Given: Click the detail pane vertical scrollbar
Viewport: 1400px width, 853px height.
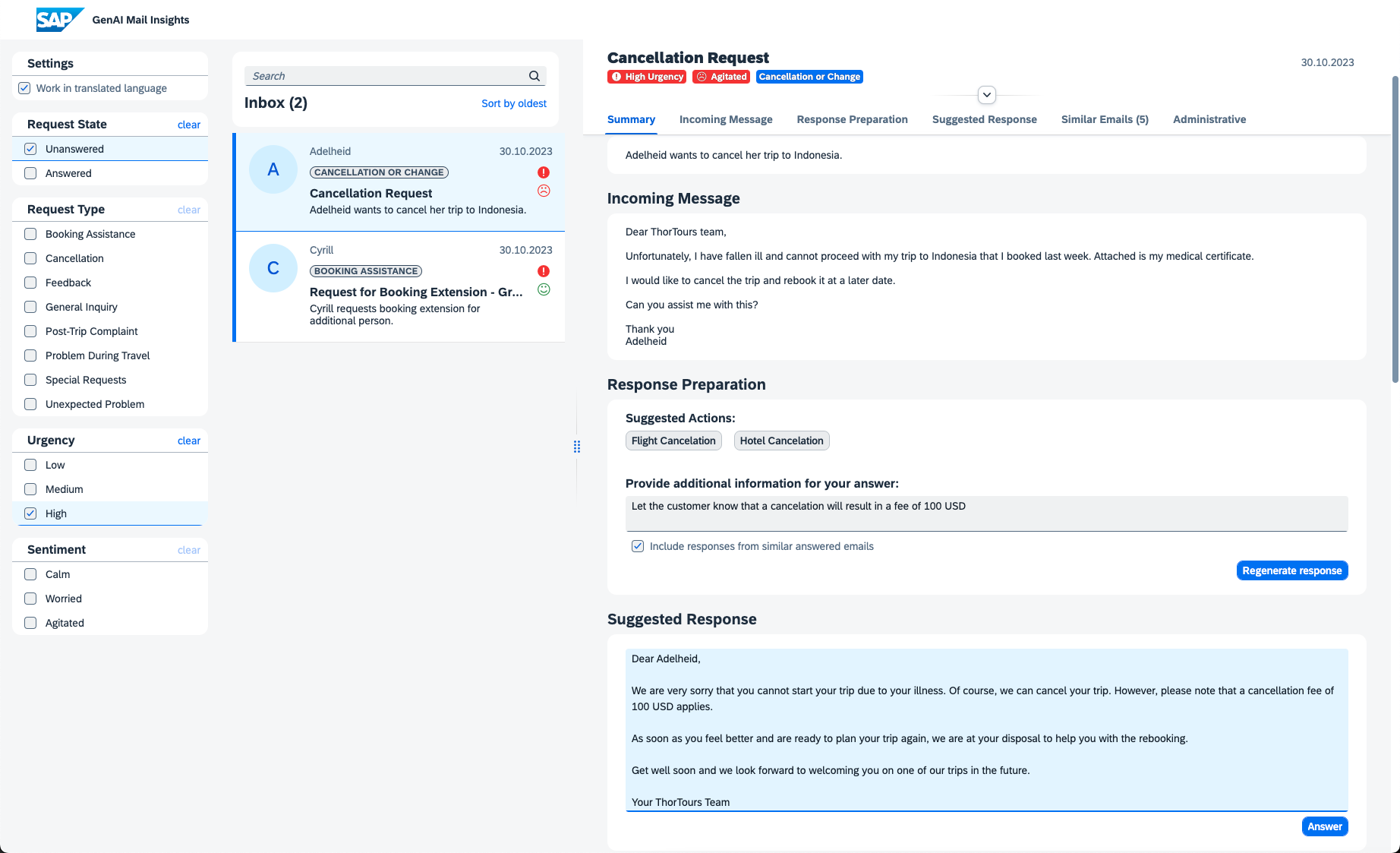Looking at the screenshot, I should [1395, 228].
